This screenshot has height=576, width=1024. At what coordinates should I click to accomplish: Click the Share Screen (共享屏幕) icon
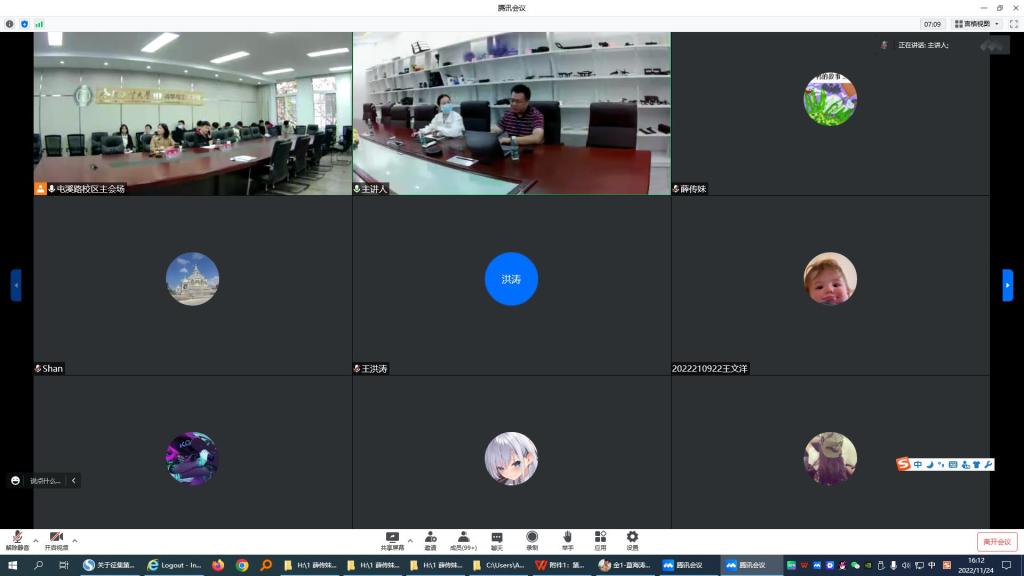[392, 539]
